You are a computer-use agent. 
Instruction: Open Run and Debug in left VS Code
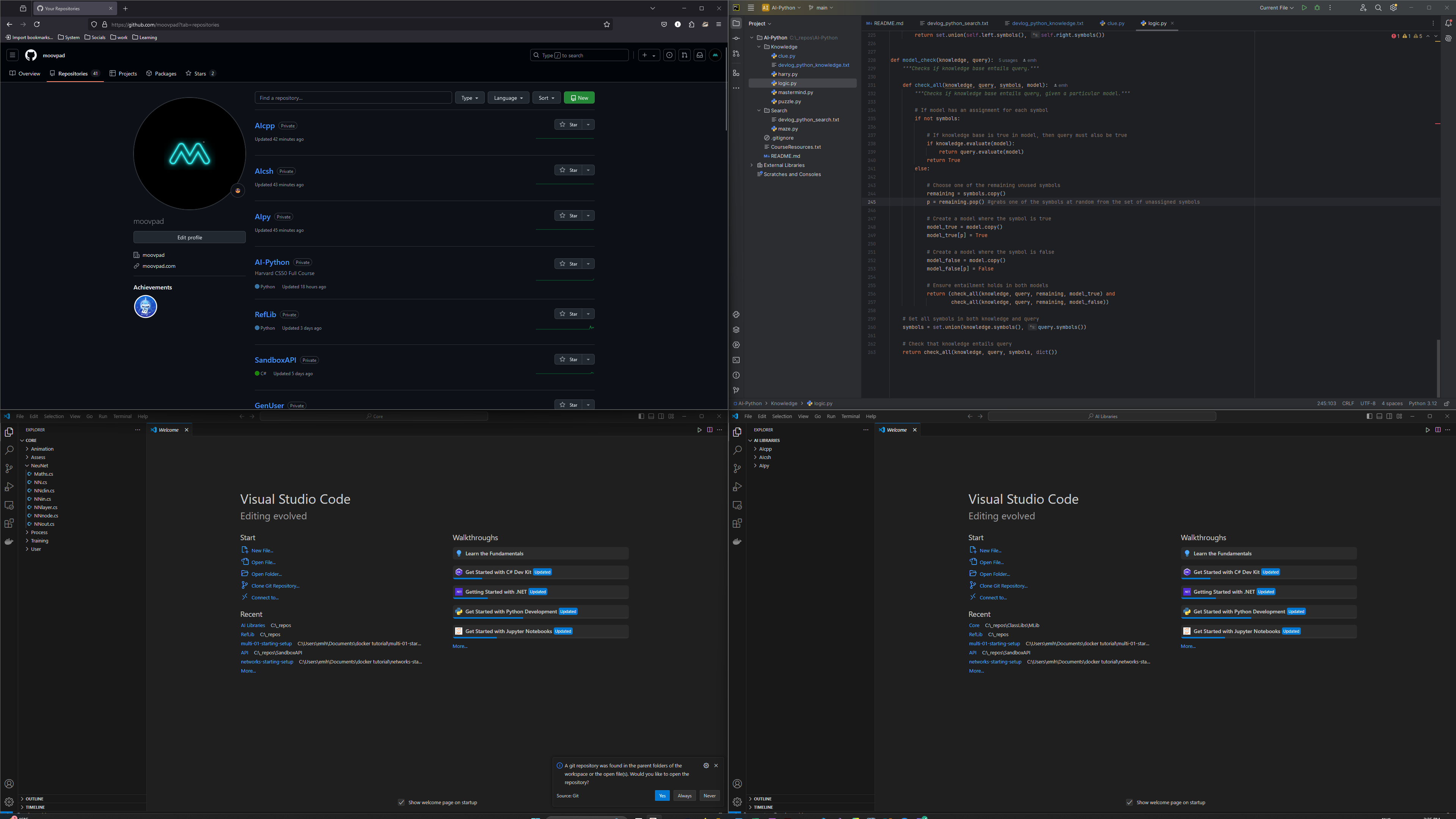click(x=9, y=487)
